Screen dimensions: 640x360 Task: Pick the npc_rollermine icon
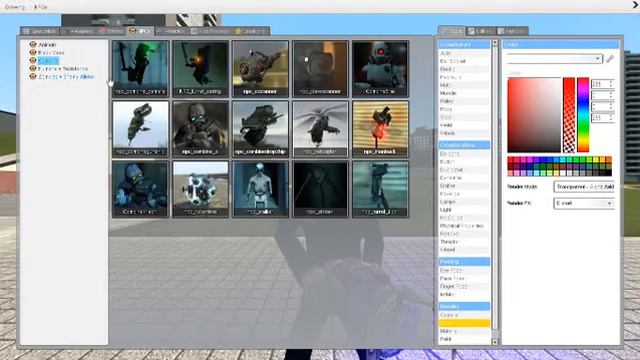coord(200,189)
